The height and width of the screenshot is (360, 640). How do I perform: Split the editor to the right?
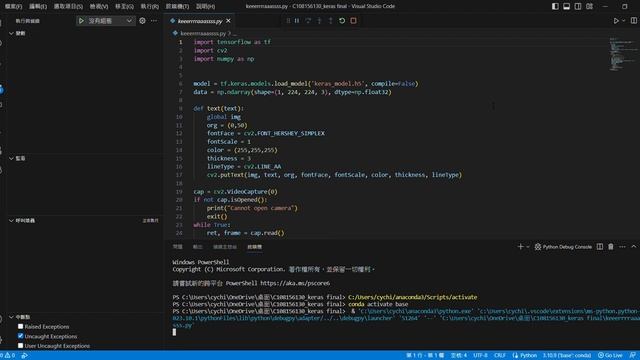click(633, 20)
